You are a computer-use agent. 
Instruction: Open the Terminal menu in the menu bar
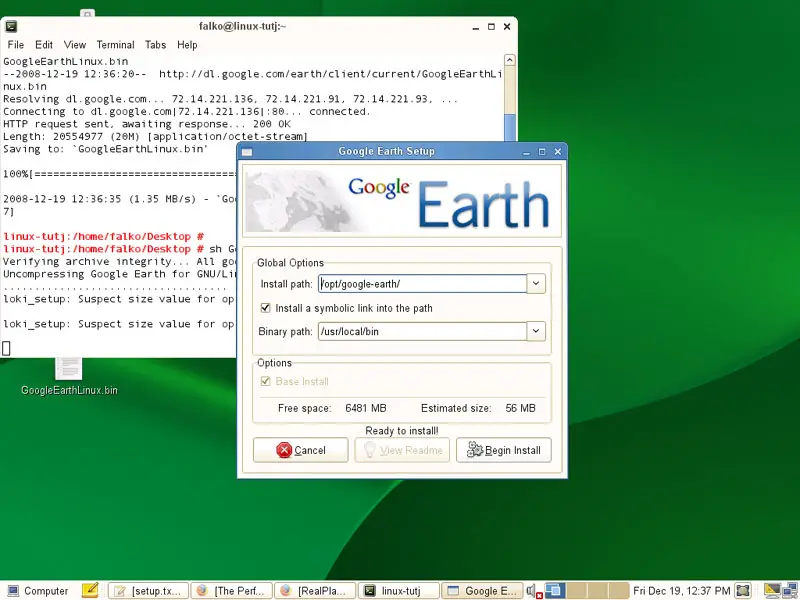[115, 45]
